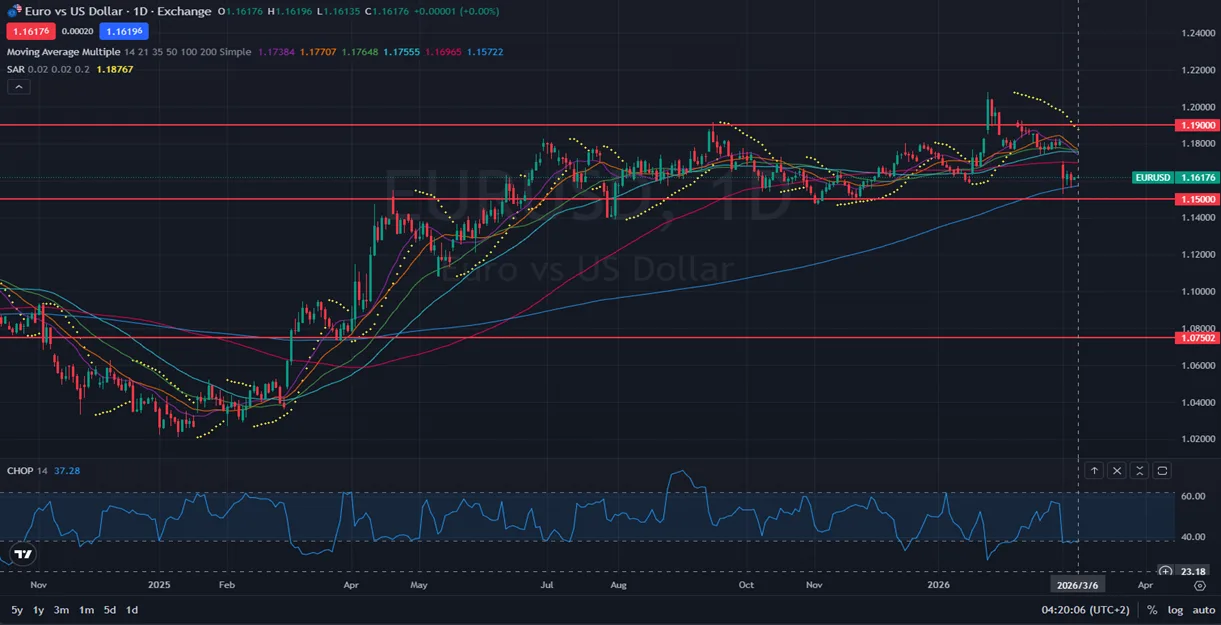This screenshot has width=1221, height=625.
Task: Toggle auto scale mode
Action: [1203, 610]
